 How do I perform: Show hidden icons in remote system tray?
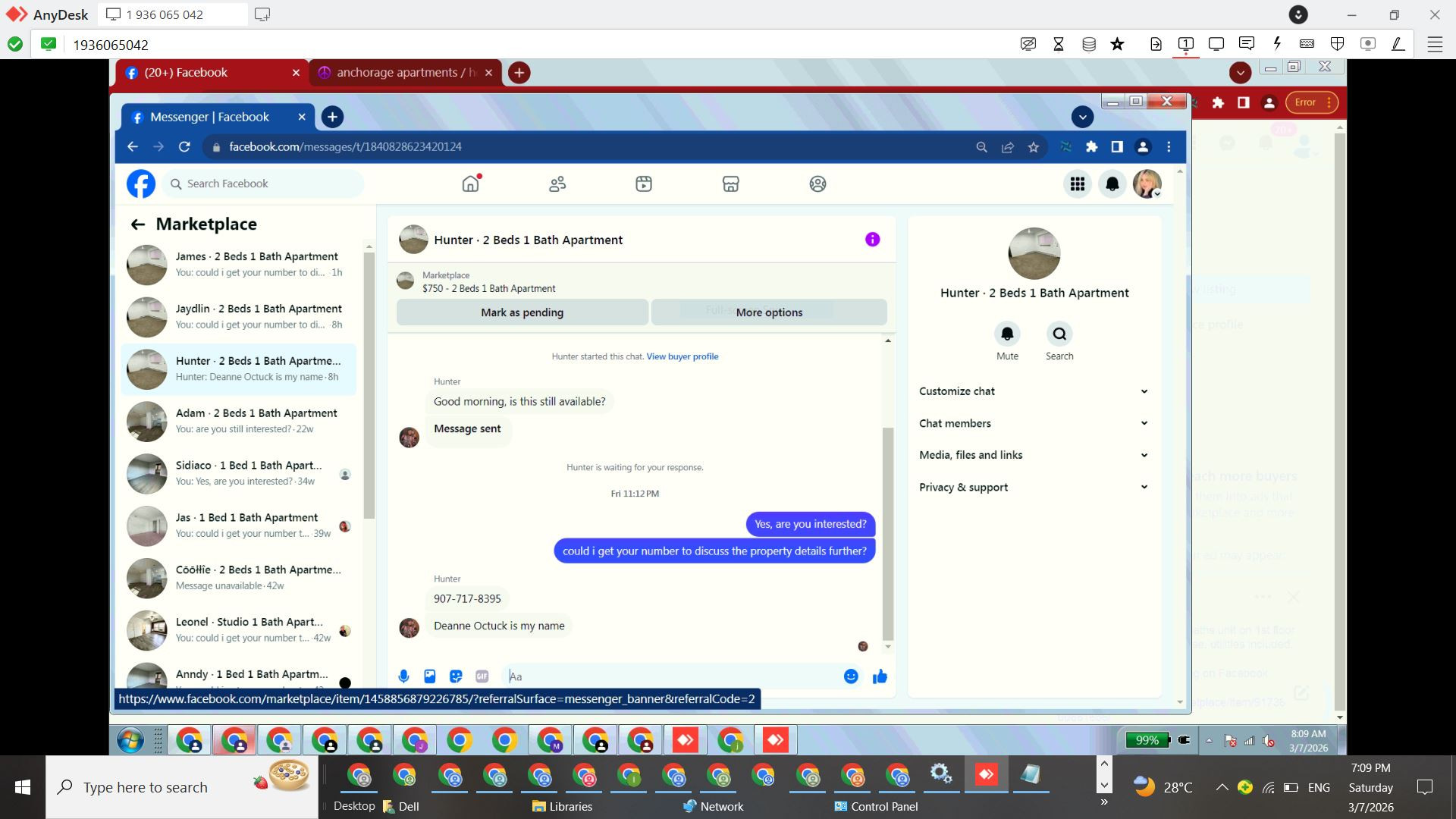pos(1209,740)
